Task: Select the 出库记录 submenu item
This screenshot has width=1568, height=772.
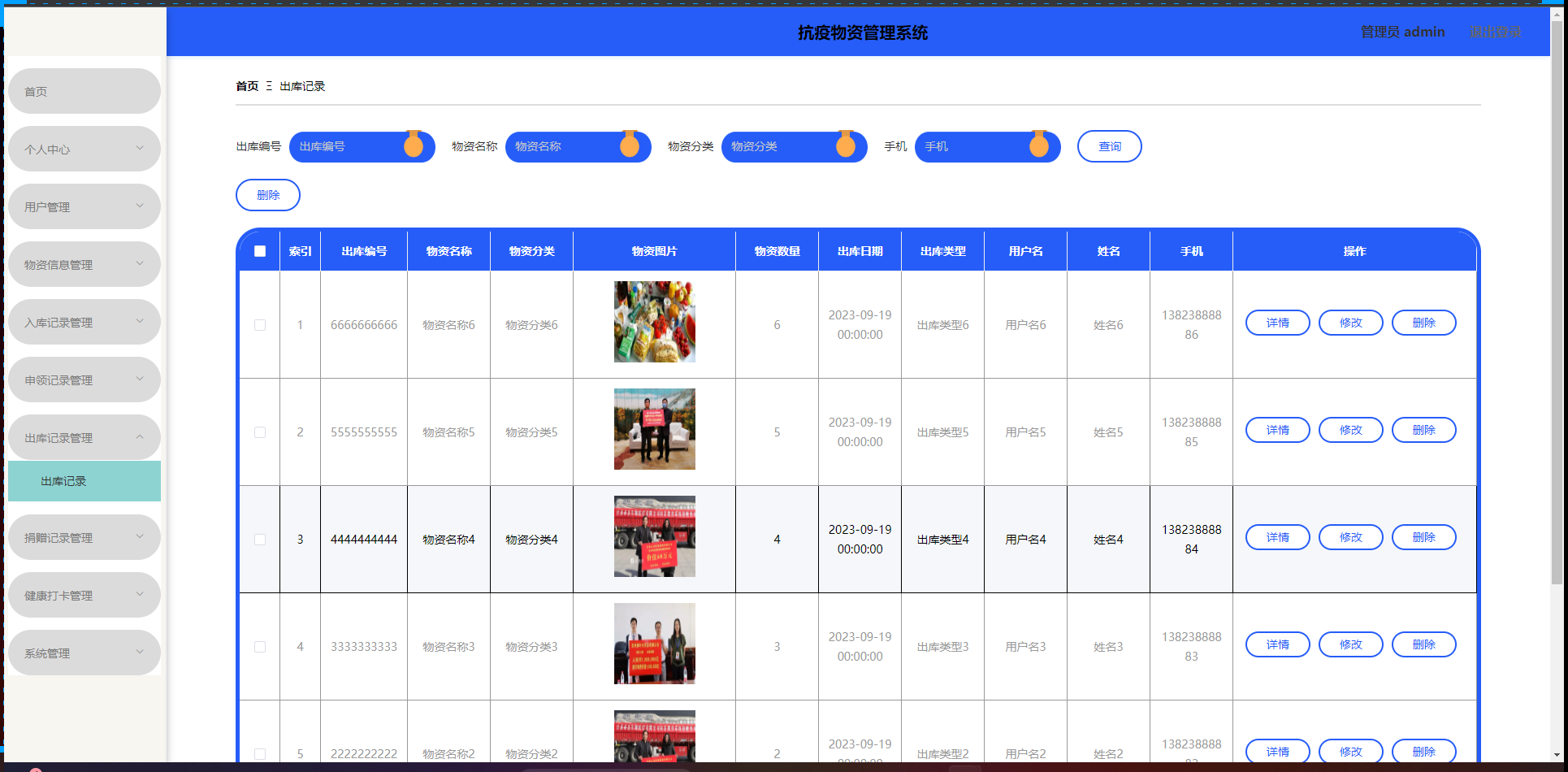Action: tap(84, 481)
